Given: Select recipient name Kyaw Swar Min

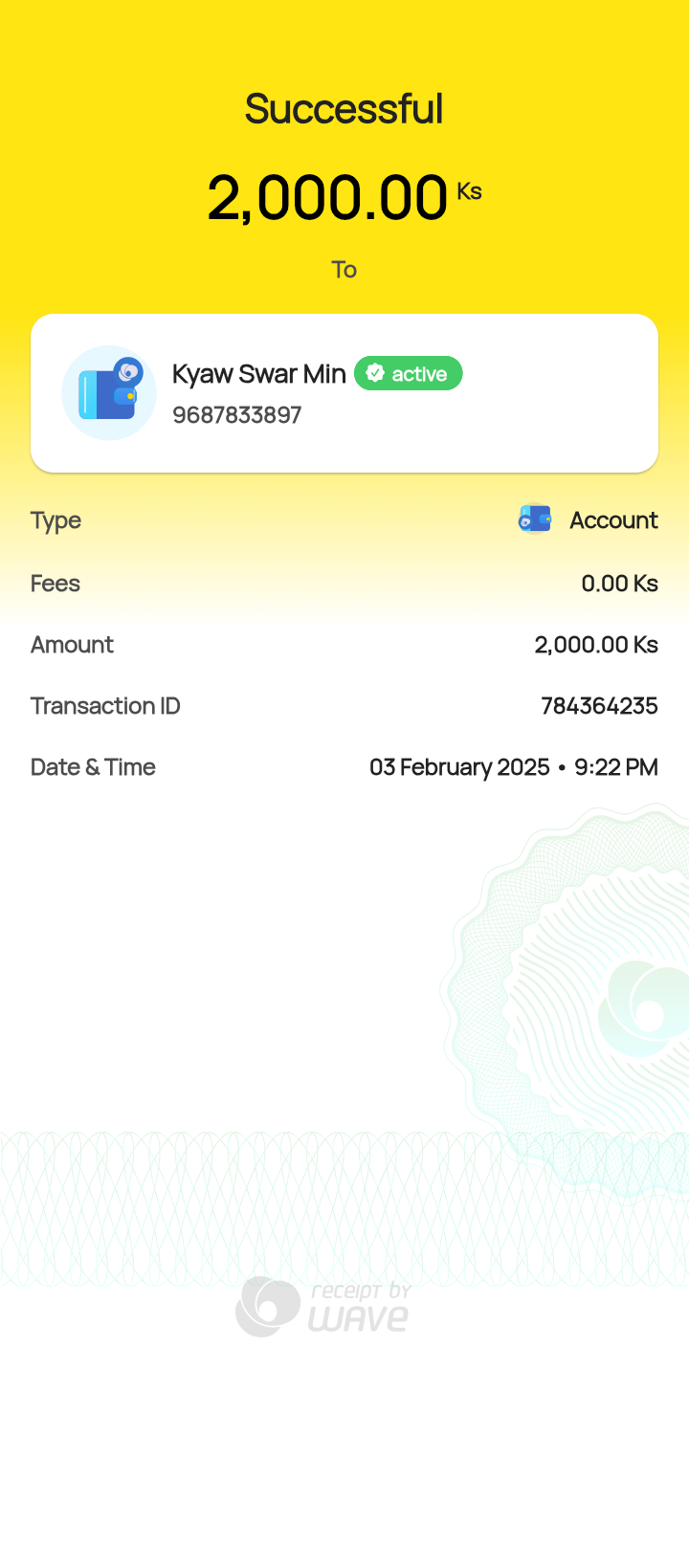Looking at the screenshot, I should point(258,374).
